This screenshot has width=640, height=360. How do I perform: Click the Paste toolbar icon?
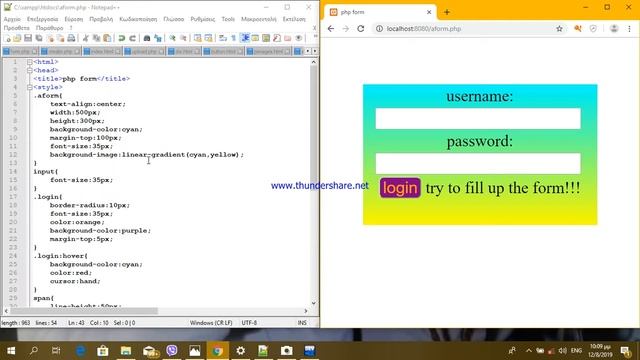pyautogui.click(x=107, y=38)
